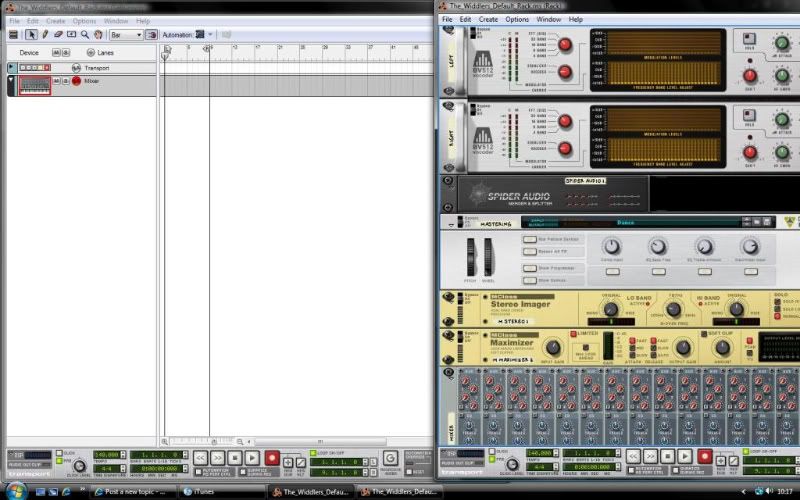800x500 pixels.
Task: Select the Razor tool in sequencer toolbar
Action: click(71, 35)
